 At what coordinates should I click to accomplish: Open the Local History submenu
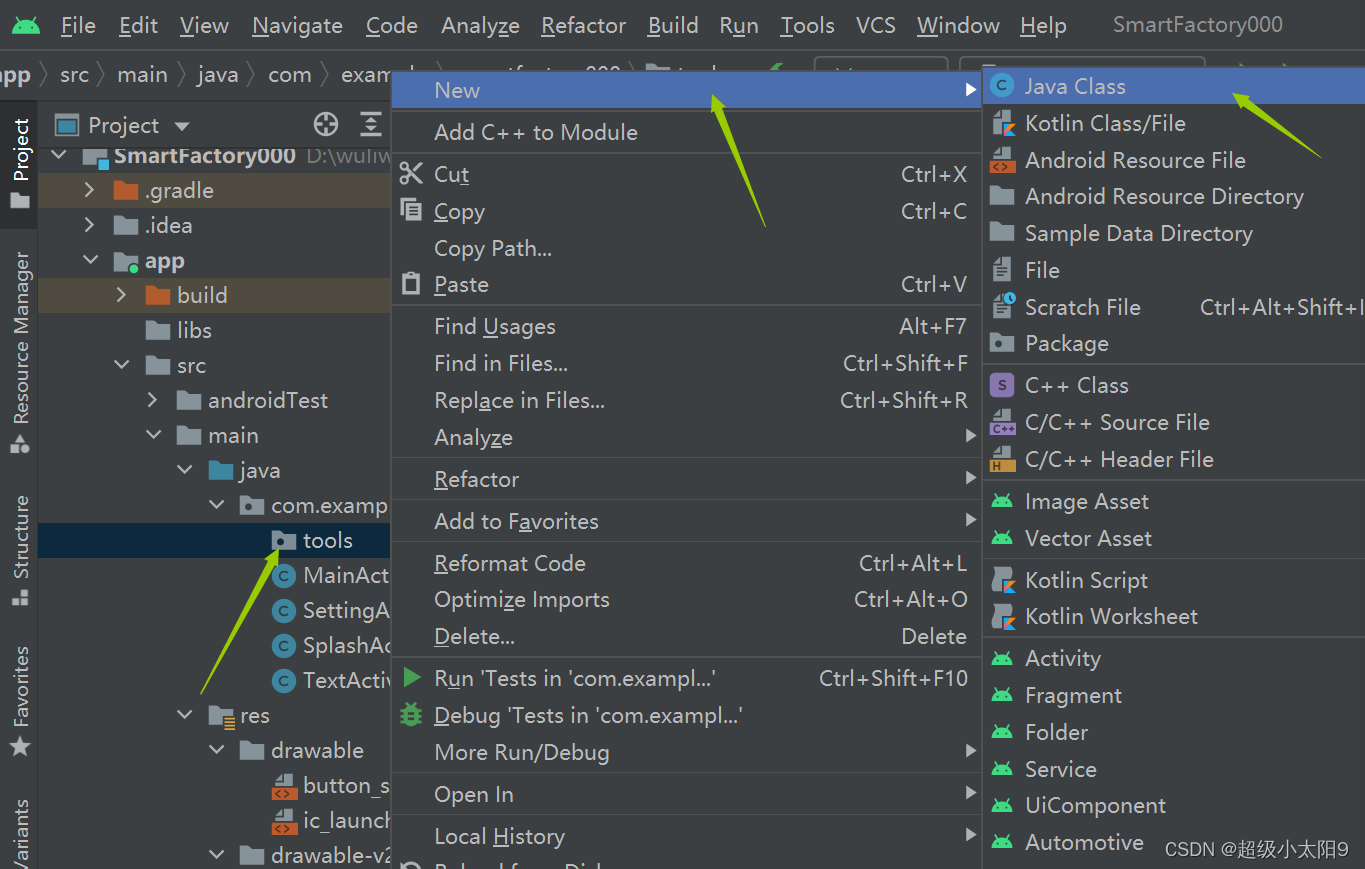click(686, 836)
